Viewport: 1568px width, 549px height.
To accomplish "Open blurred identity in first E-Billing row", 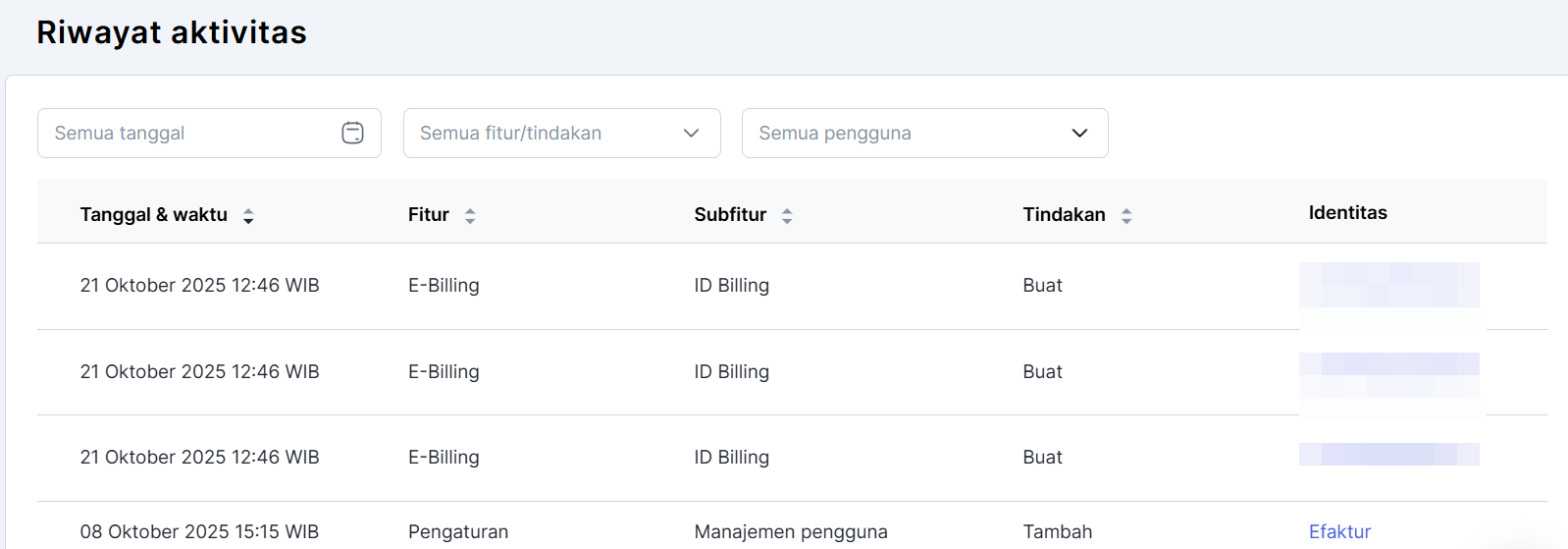I will (1388, 285).
